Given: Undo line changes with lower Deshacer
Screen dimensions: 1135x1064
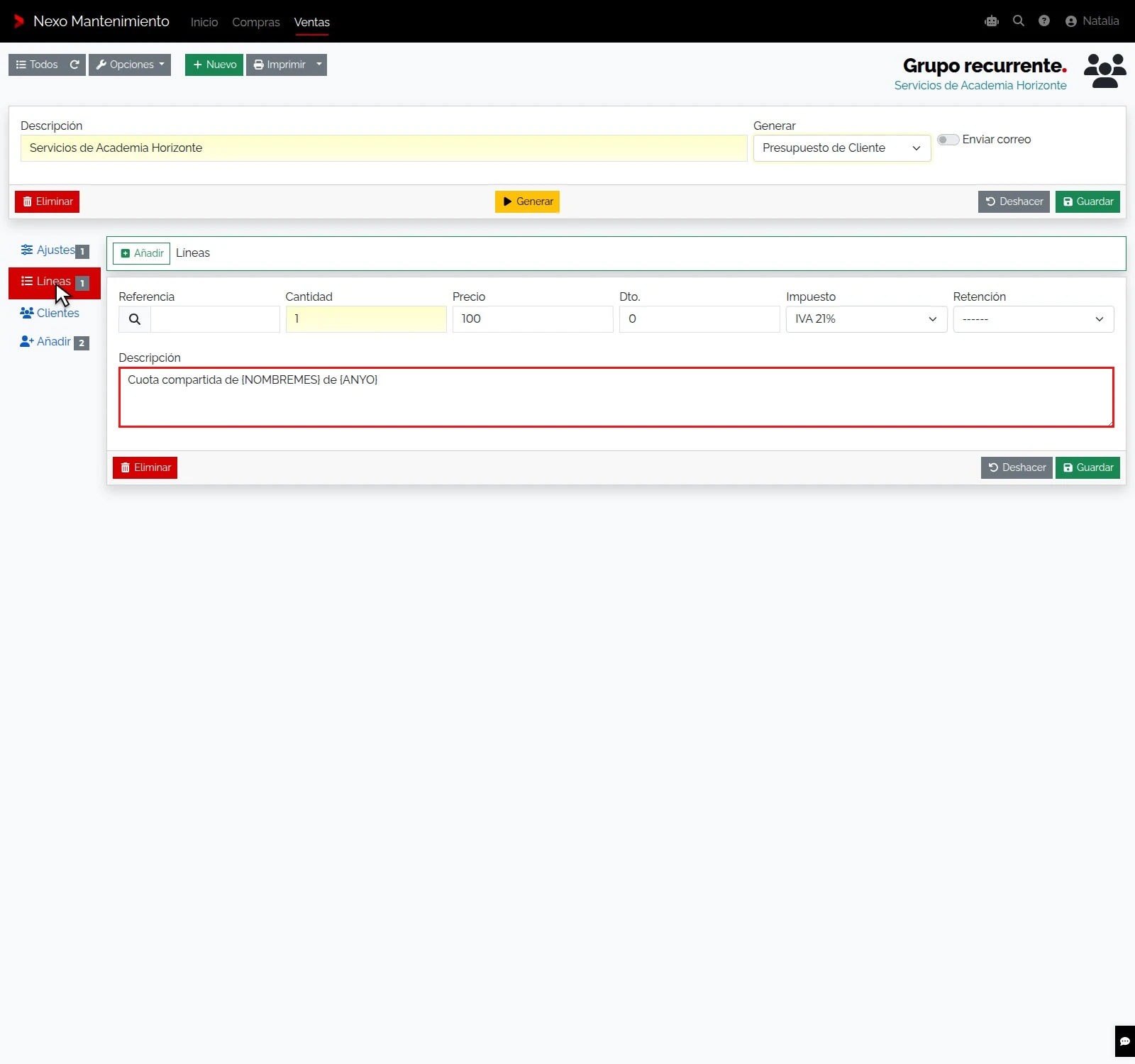Looking at the screenshot, I should [1017, 467].
